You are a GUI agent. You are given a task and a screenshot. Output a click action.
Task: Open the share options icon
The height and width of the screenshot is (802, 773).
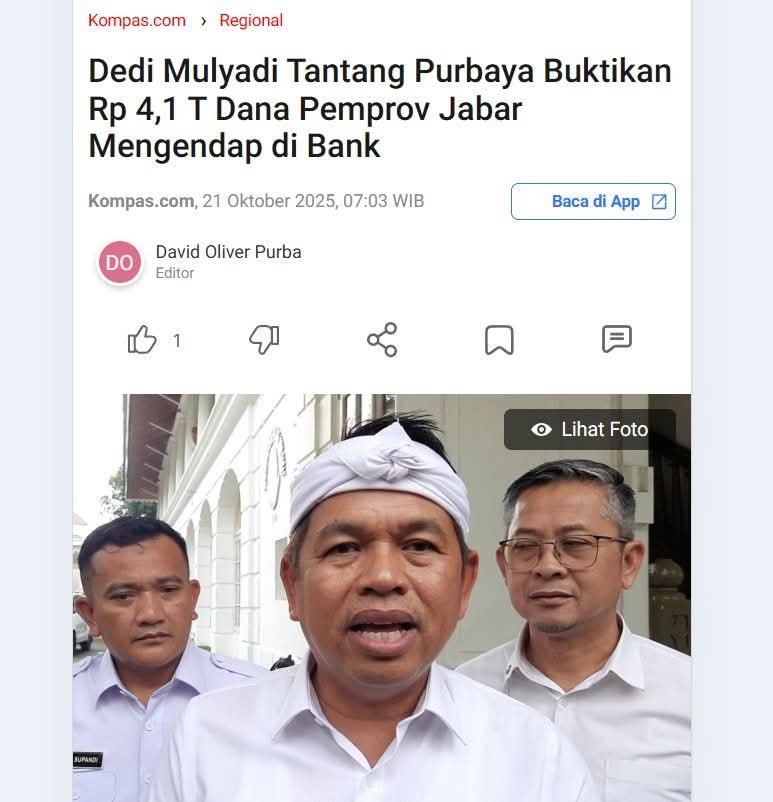[x=382, y=340]
